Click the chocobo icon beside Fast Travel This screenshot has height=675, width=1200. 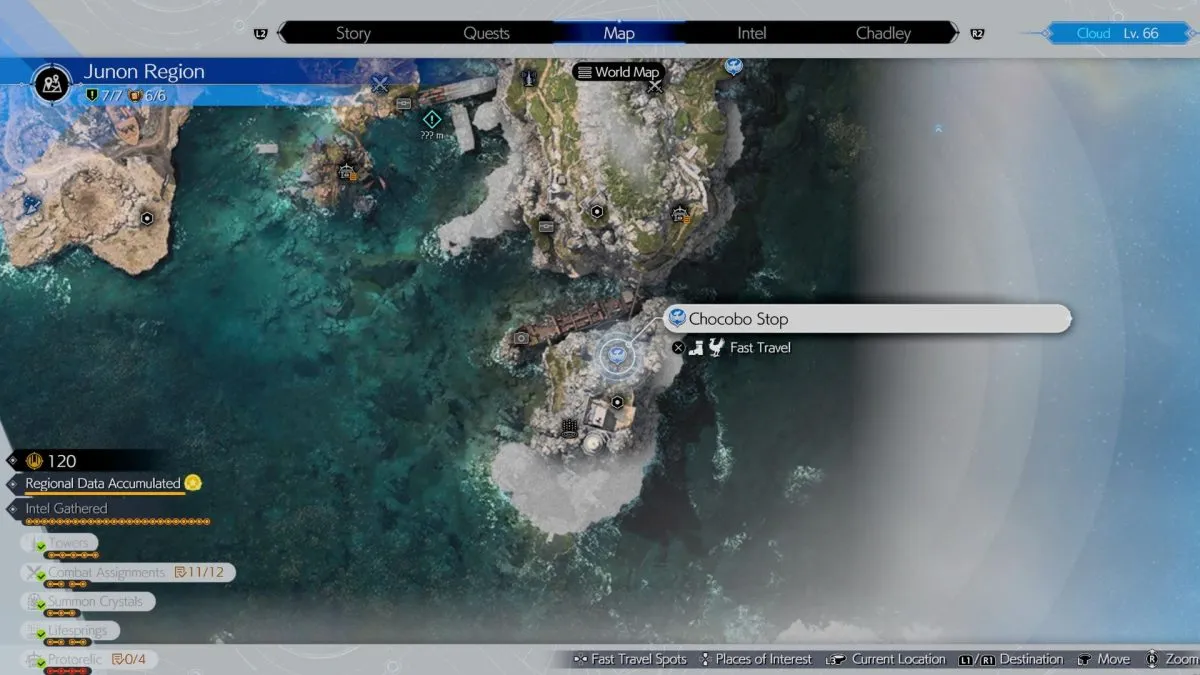pos(715,347)
